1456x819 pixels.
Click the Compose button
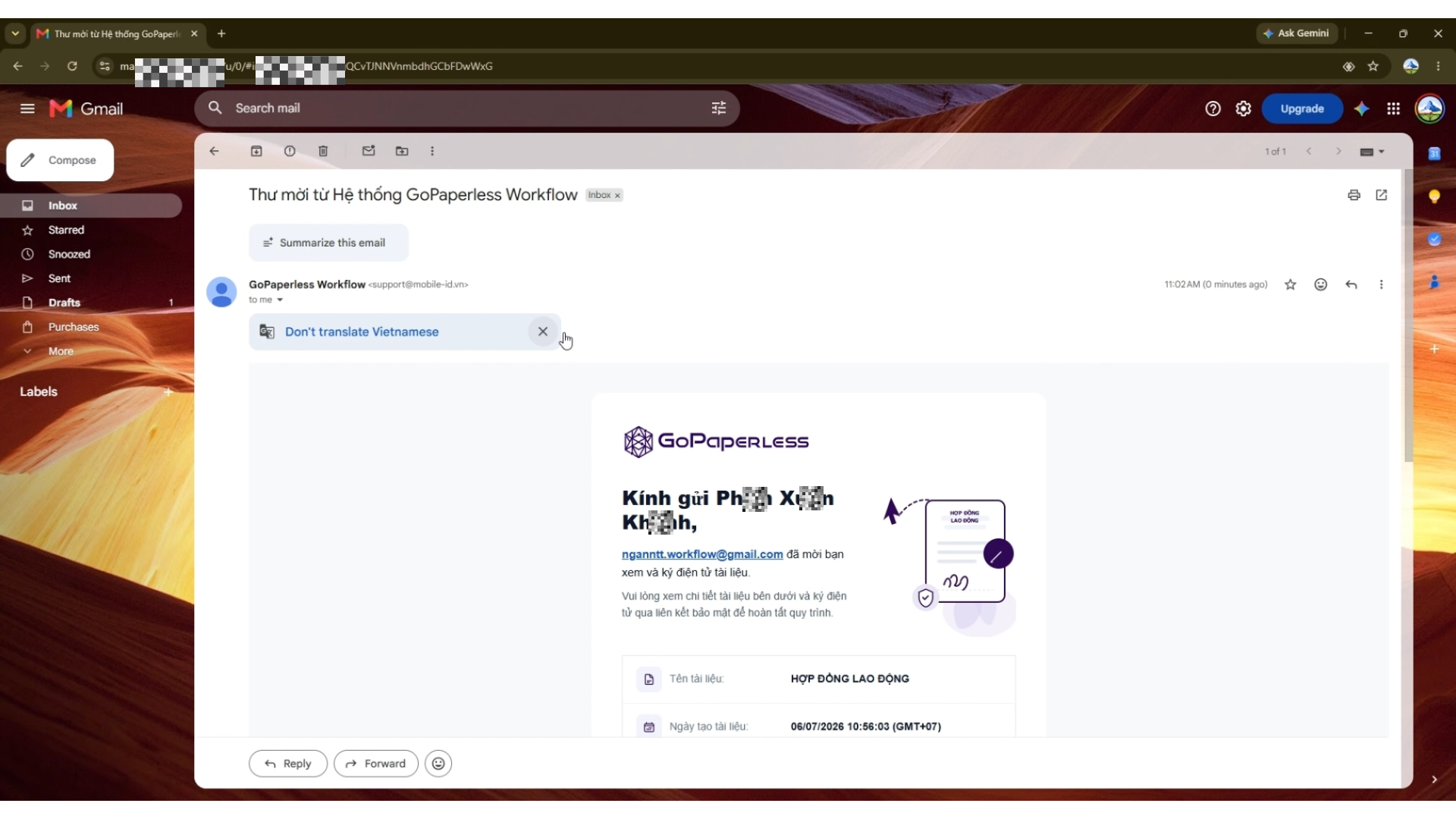tap(60, 160)
